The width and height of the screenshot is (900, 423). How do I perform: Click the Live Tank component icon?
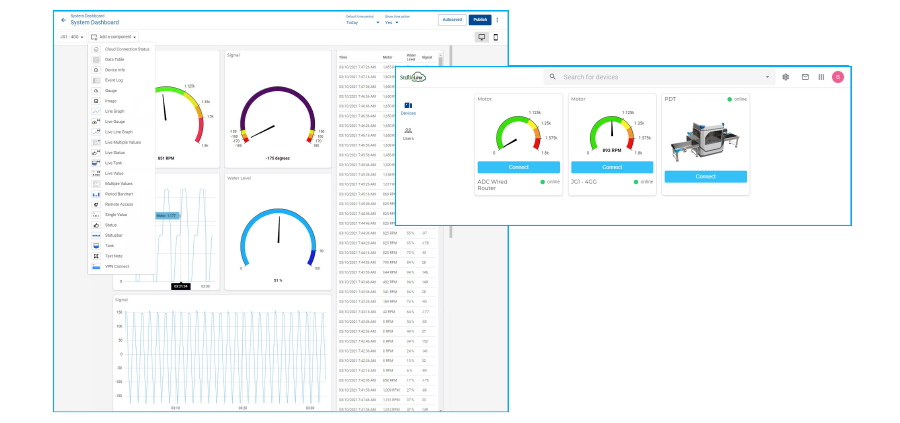96,163
